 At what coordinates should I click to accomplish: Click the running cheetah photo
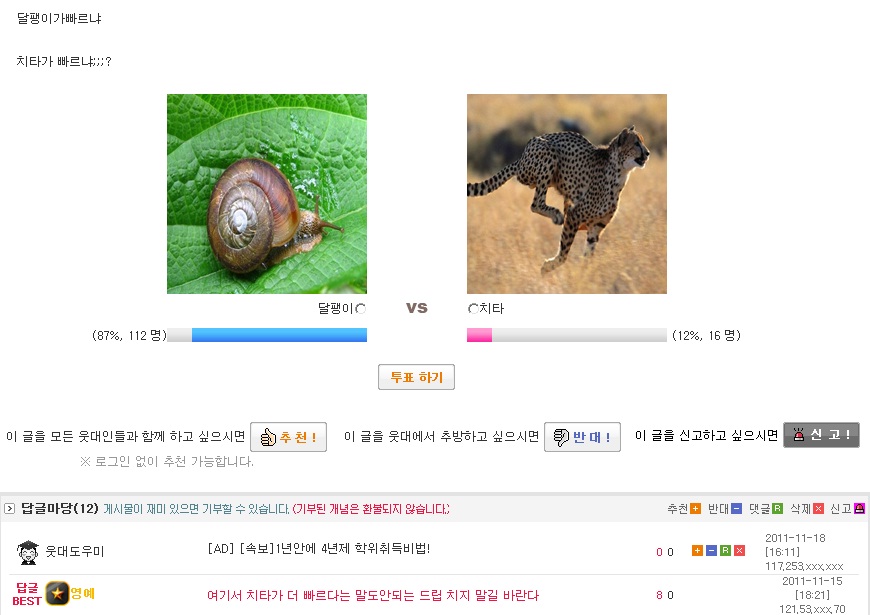(x=567, y=194)
